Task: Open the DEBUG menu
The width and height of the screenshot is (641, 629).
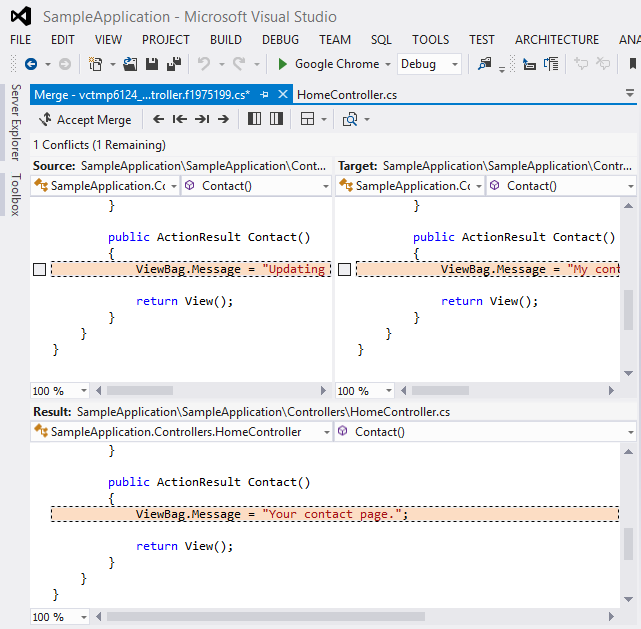Action: (x=280, y=40)
